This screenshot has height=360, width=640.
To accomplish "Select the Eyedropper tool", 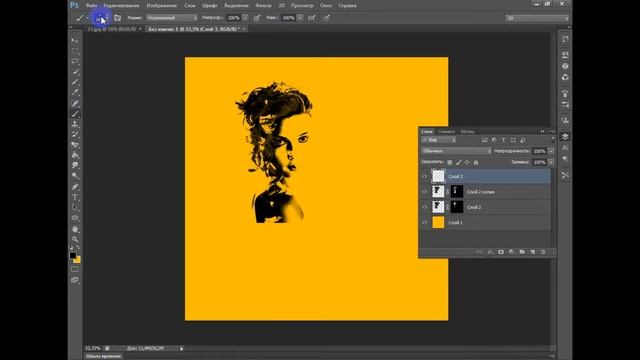I will pos(75,93).
